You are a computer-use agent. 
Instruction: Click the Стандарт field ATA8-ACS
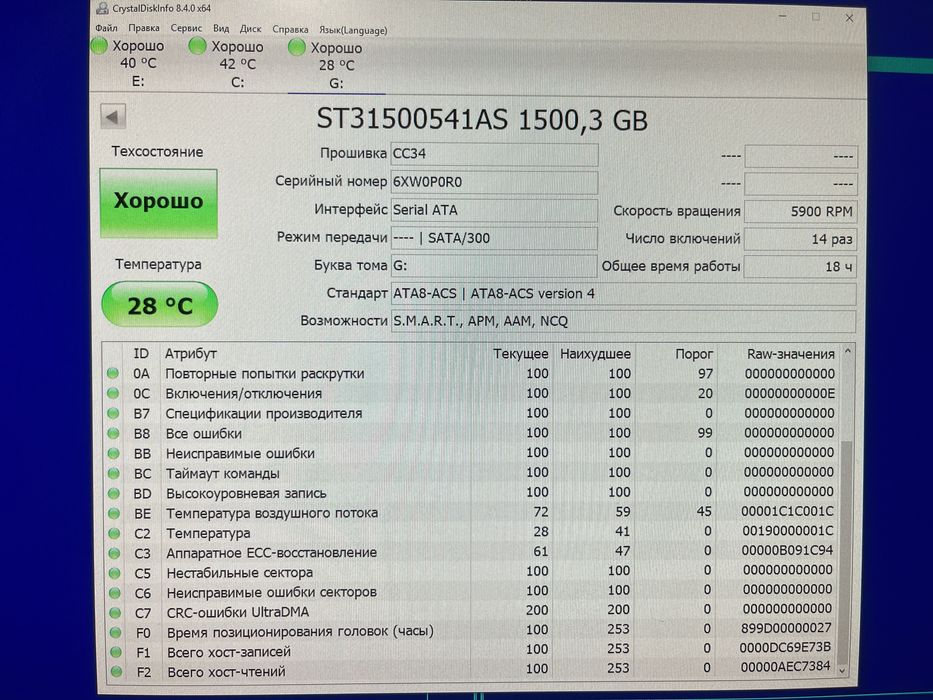coord(624,293)
